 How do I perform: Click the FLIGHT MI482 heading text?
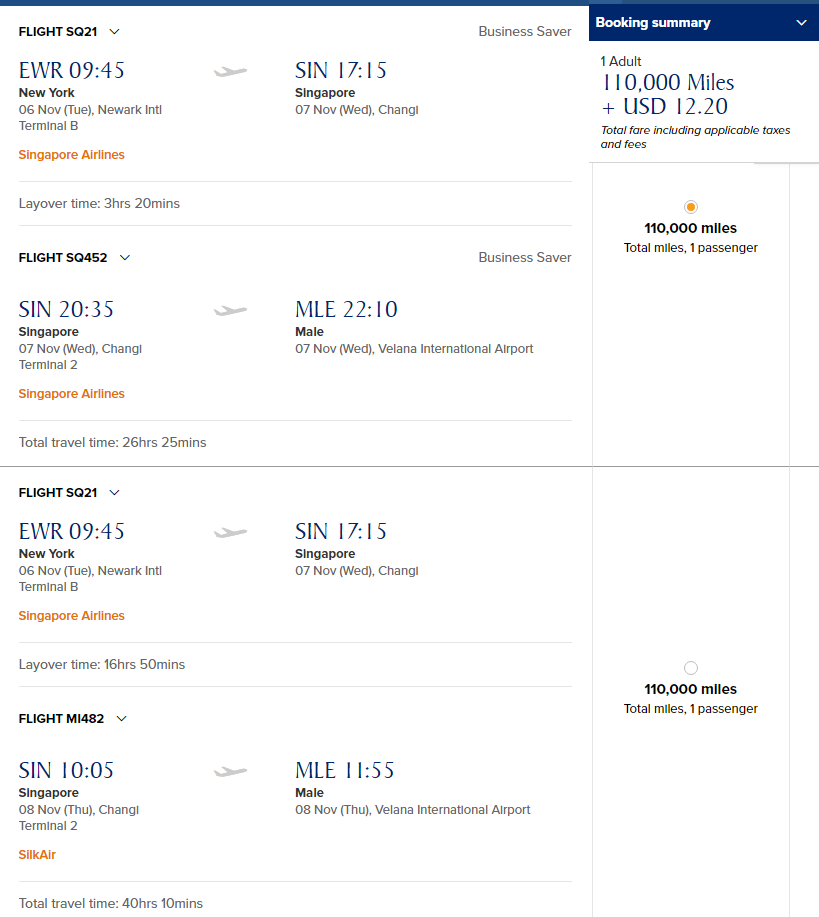[x=61, y=719]
